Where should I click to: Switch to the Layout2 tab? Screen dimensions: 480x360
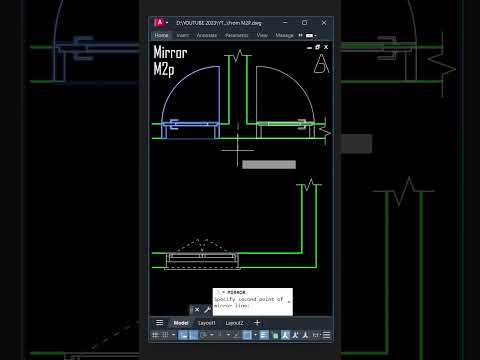pyautogui.click(x=234, y=323)
